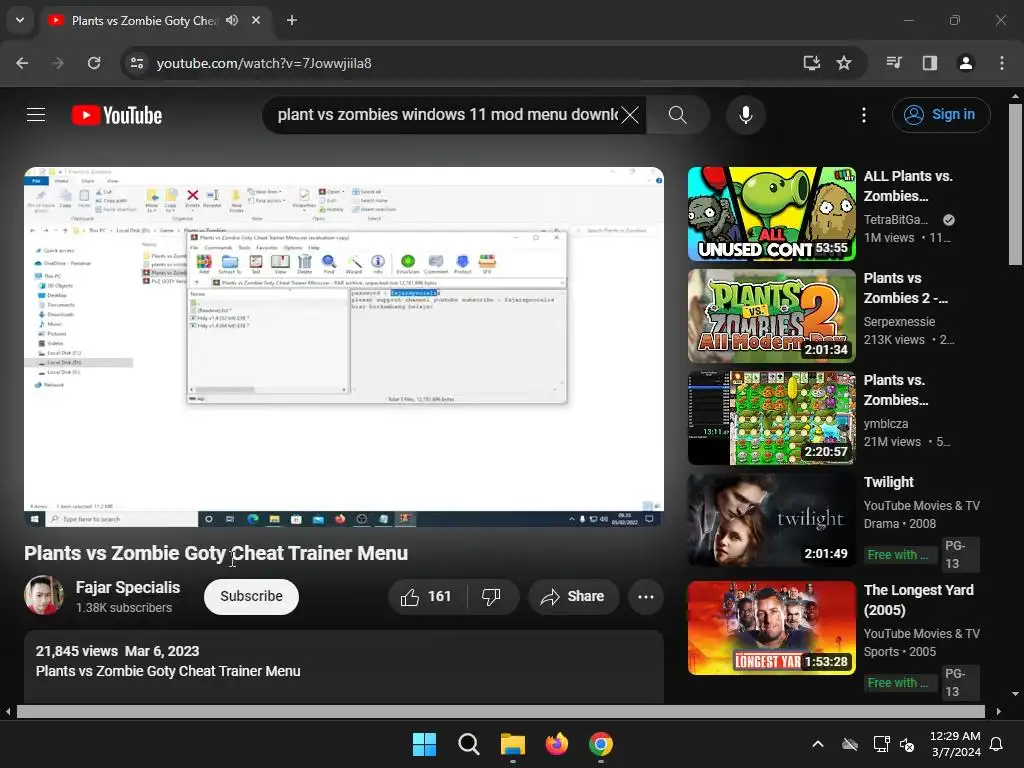
Task: Expand the tab search dropdown arrow
Action: [x=20, y=20]
